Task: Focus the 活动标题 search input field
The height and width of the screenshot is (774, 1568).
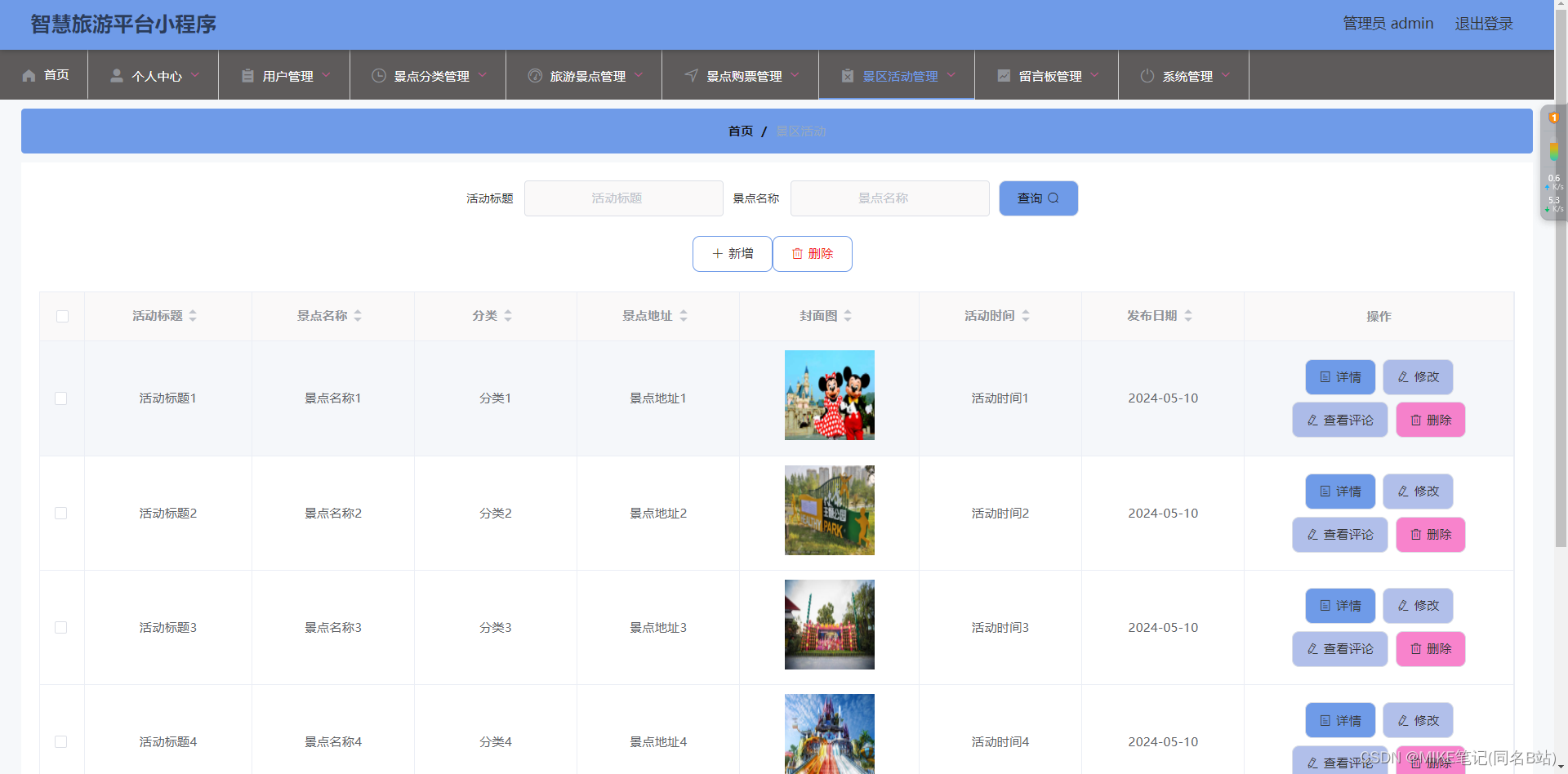Action: click(624, 198)
